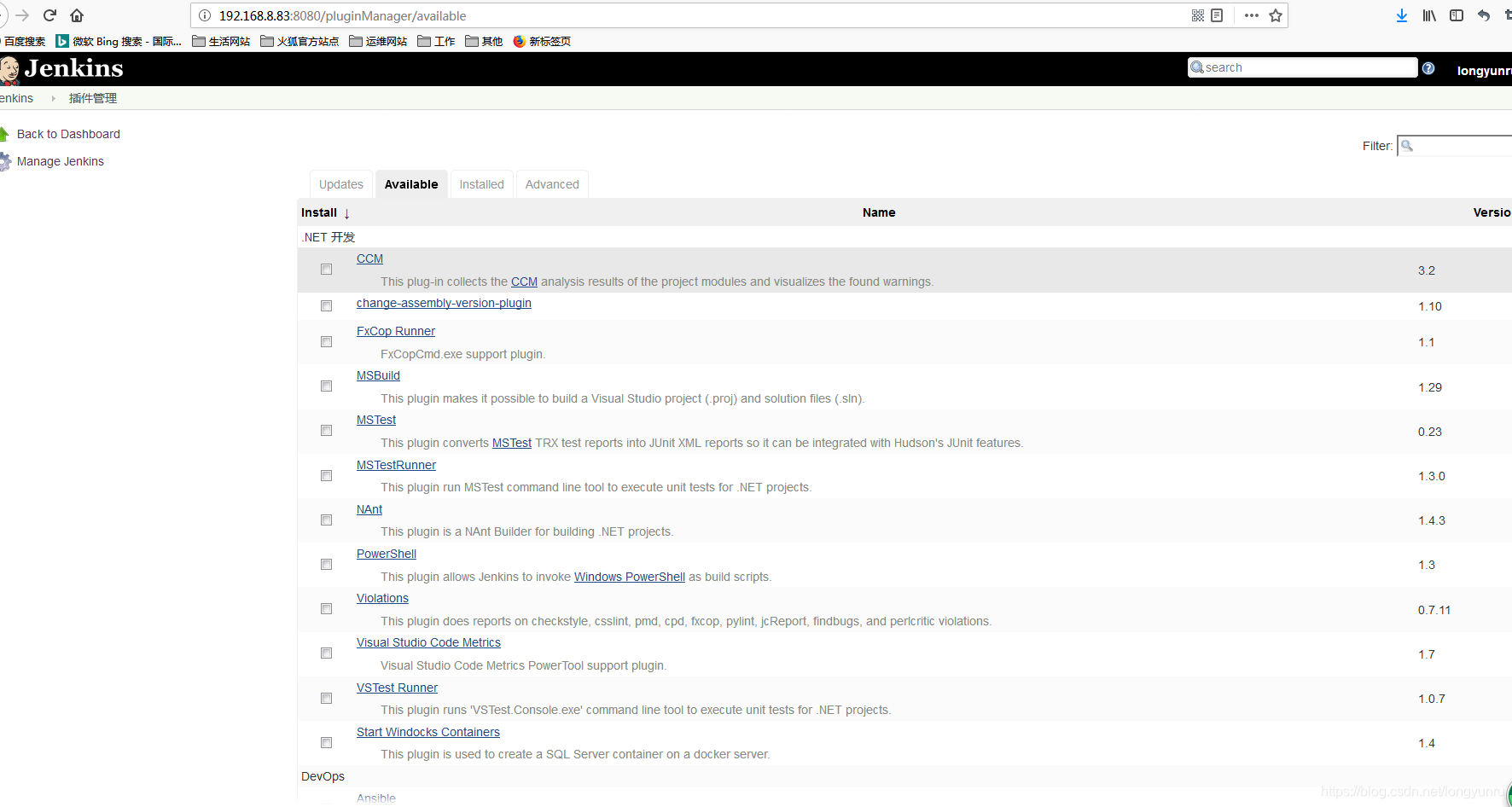Open page actions three-dot menu
Screen dimensions: 1512x807
[1252, 15]
